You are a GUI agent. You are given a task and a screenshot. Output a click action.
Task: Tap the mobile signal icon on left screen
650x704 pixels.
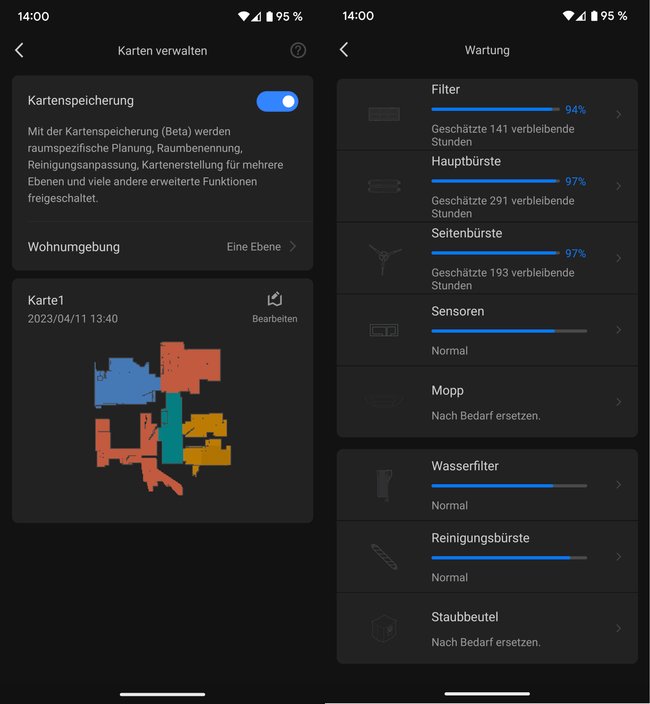pyautogui.click(x=256, y=17)
